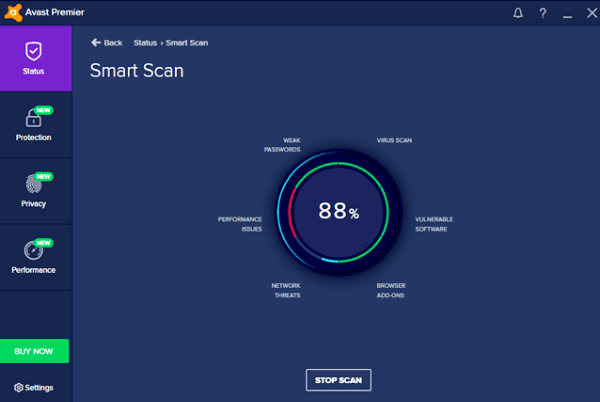Click the BUY NOW button
This screenshot has height=402, width=600.
coord(34,351)
